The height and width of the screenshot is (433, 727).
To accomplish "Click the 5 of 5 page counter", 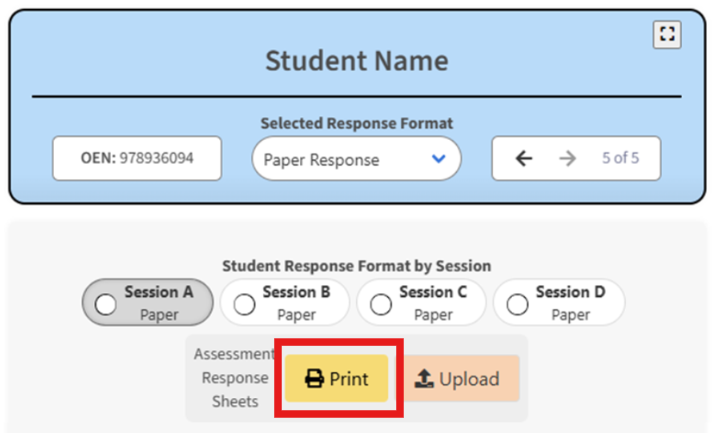I will [x=620, y=158].
